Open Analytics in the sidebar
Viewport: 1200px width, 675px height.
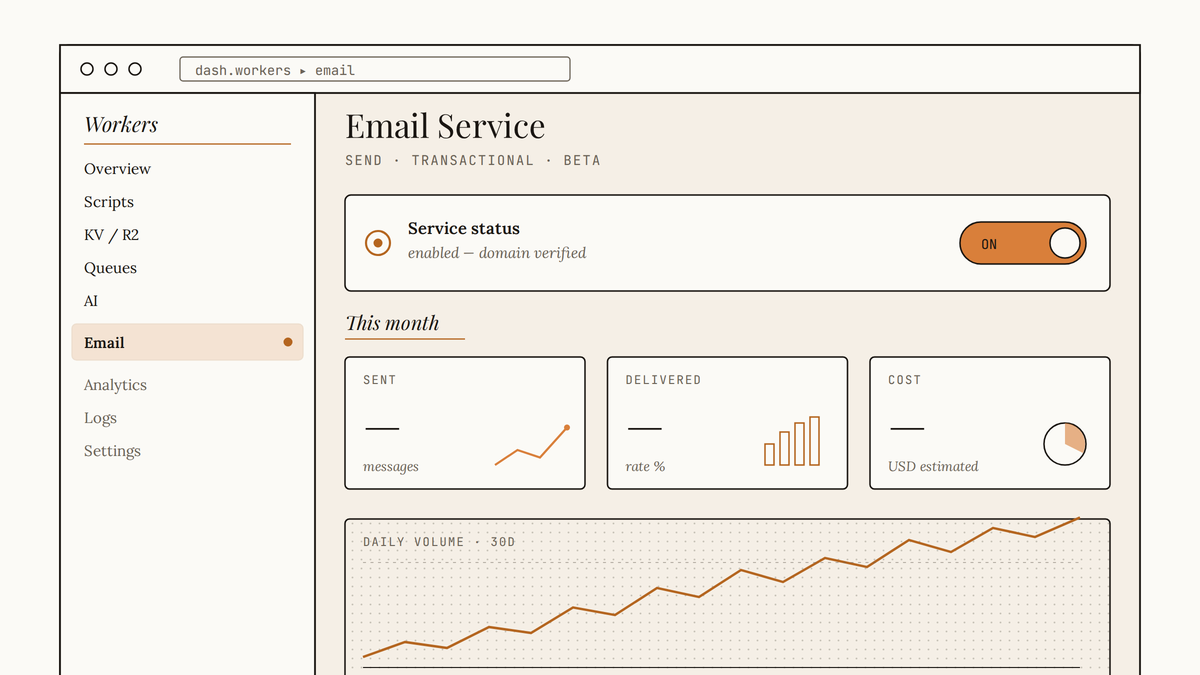pos(115,385)
